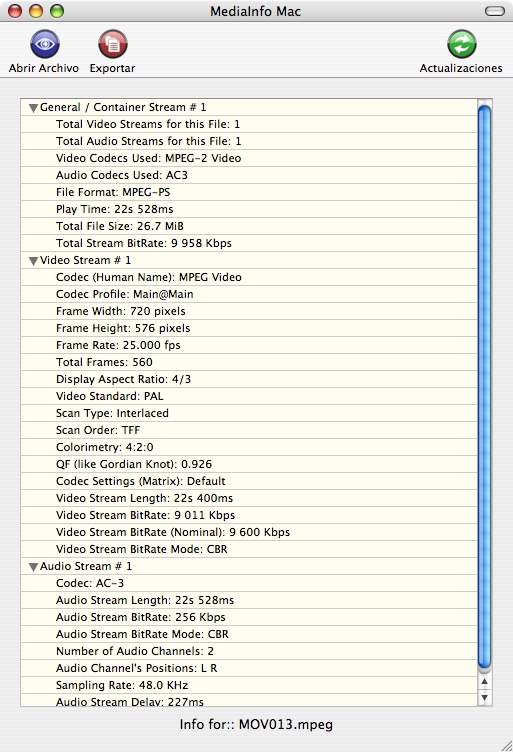Select 'Video Standard: PAL' row
Viewport: 513px width, 752px height.
click(249, 396)
